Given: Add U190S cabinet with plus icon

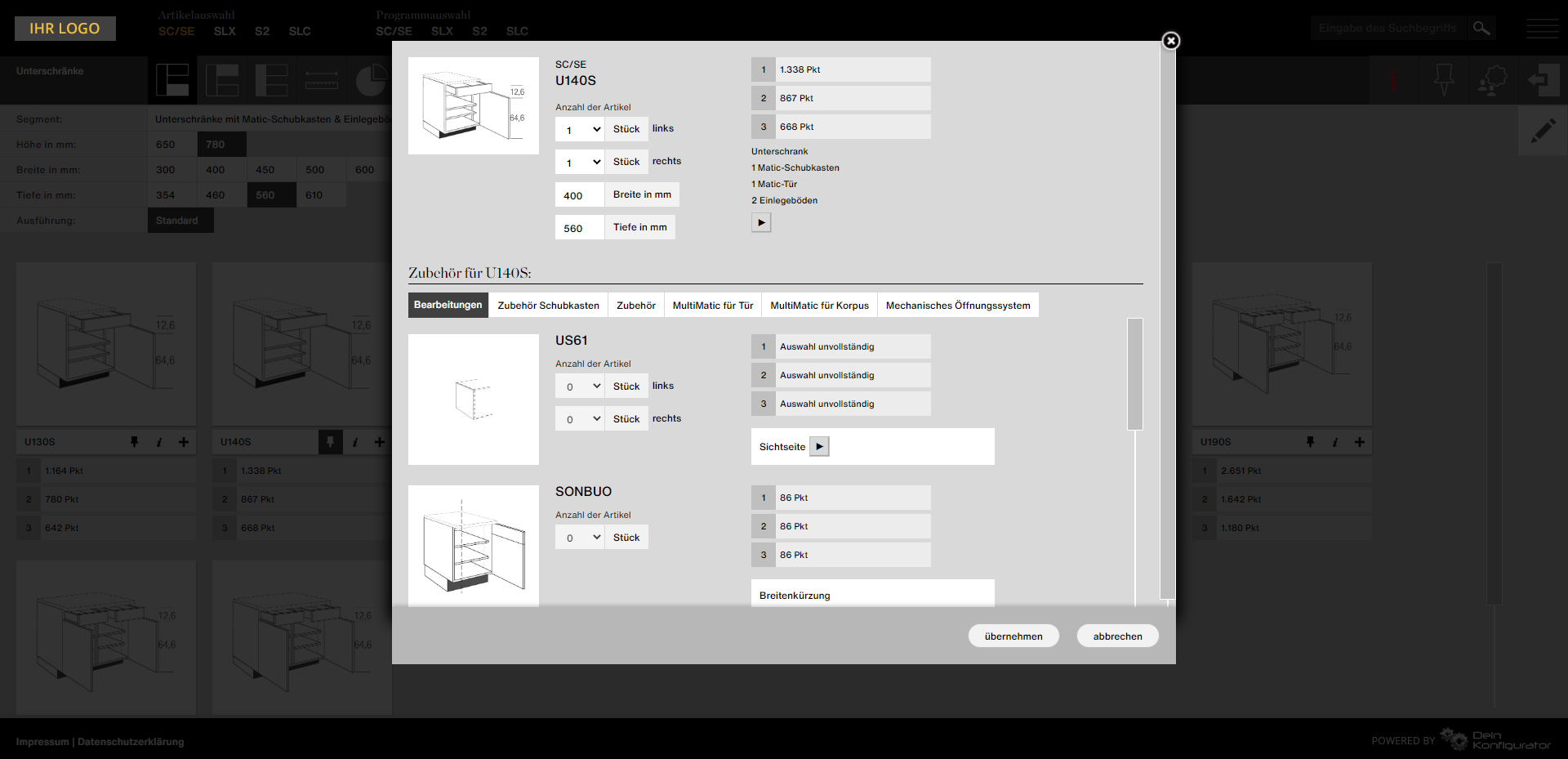Looking at the screenshot, I should (1360, 442).
